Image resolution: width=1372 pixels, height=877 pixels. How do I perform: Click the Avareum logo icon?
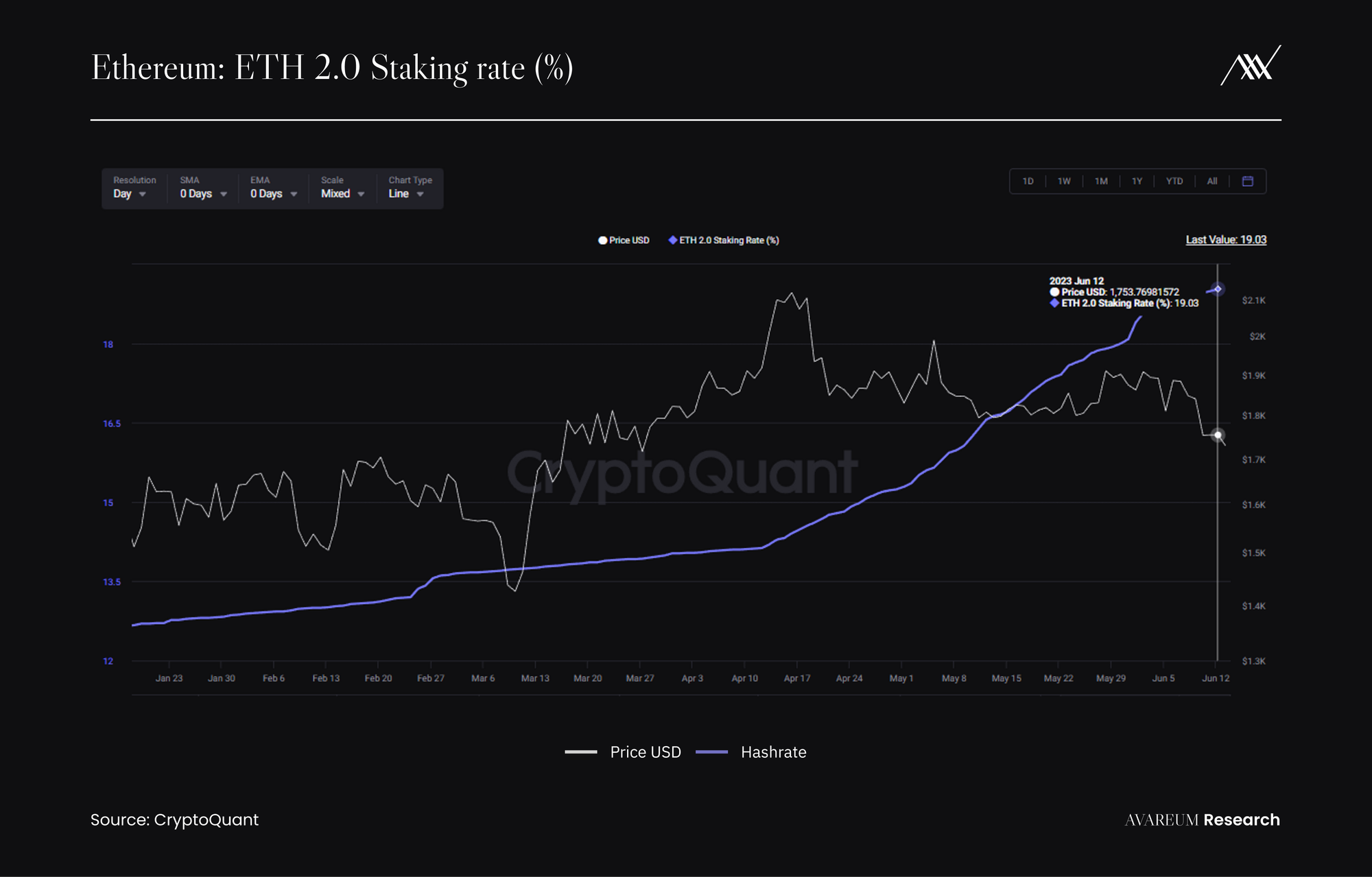1251,66
